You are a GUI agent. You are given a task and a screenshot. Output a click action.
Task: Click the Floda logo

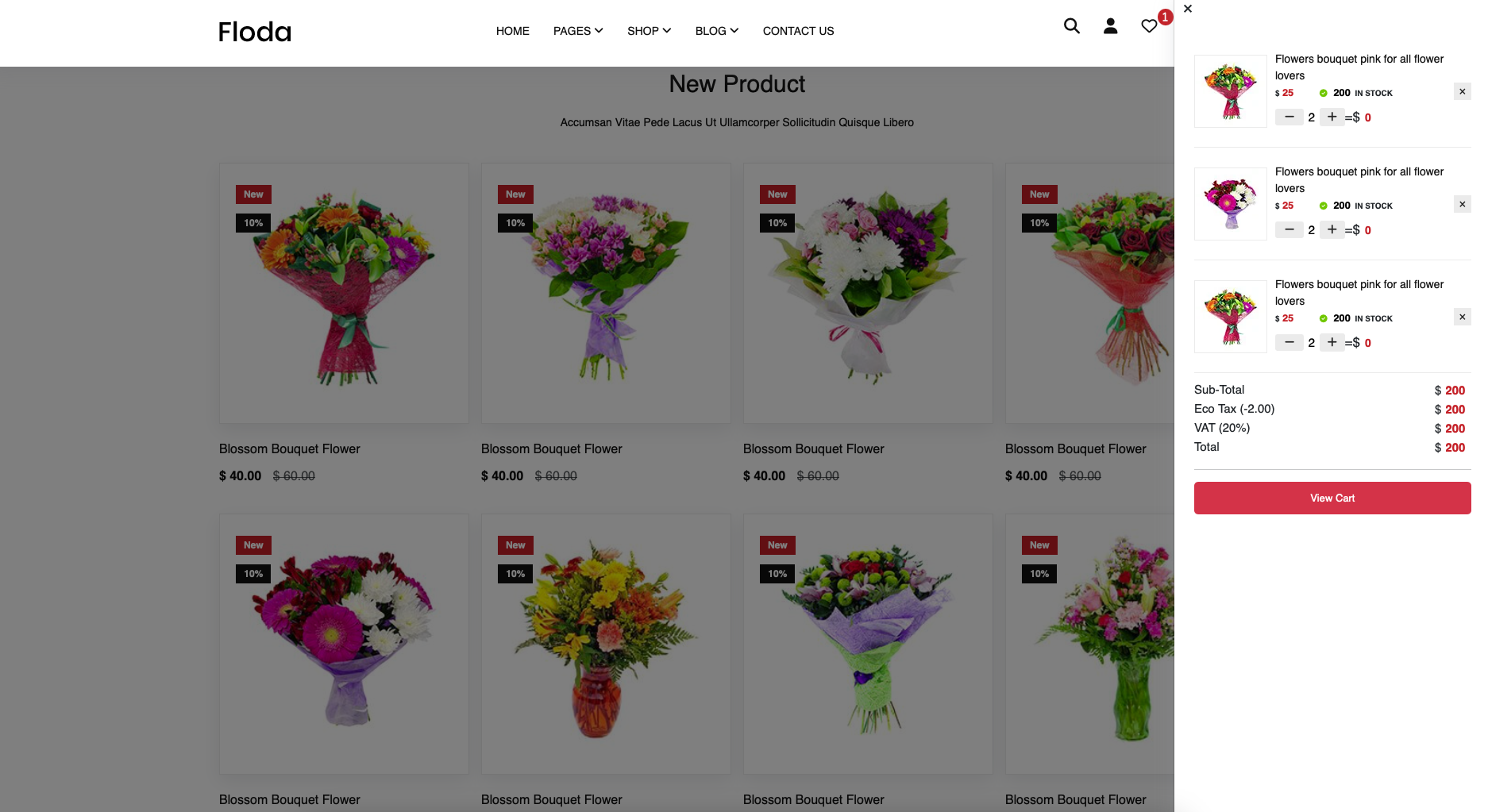point(254,32)
